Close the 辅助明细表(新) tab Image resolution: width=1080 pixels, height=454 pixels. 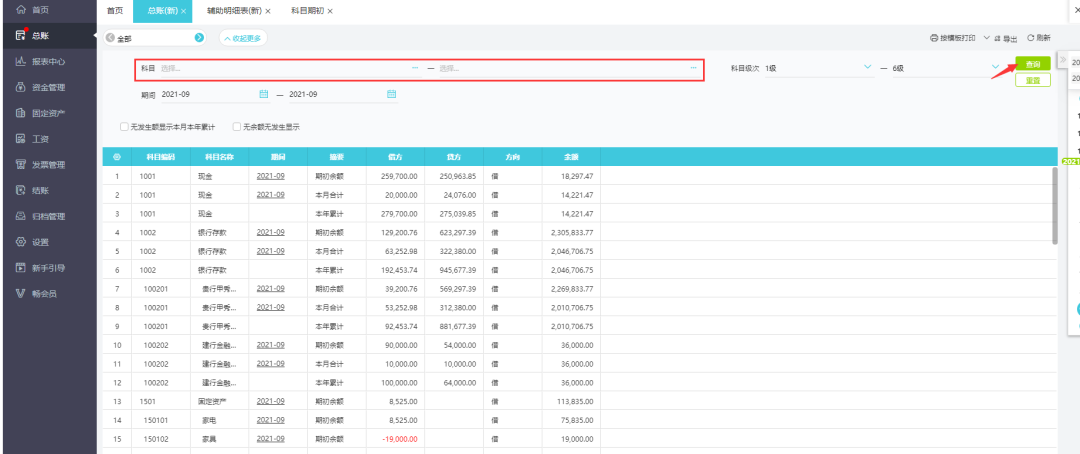point(268,11)
